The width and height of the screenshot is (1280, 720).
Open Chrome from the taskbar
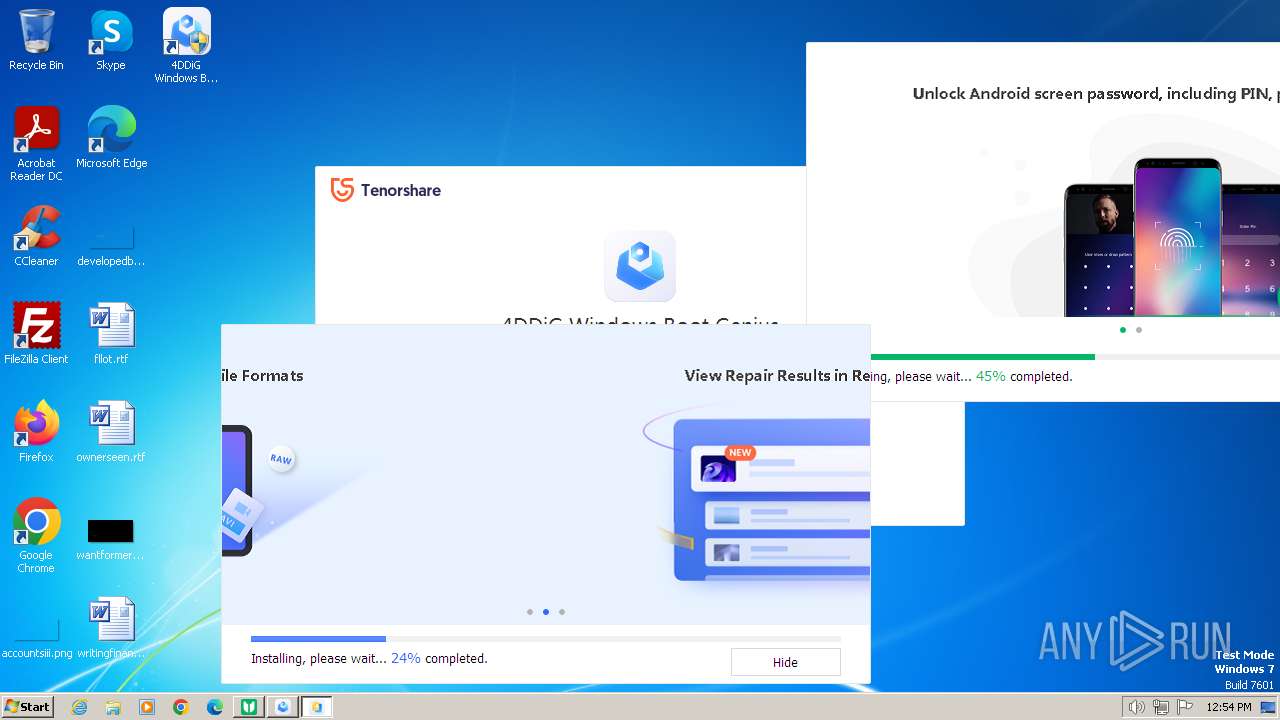click(181, 707)
